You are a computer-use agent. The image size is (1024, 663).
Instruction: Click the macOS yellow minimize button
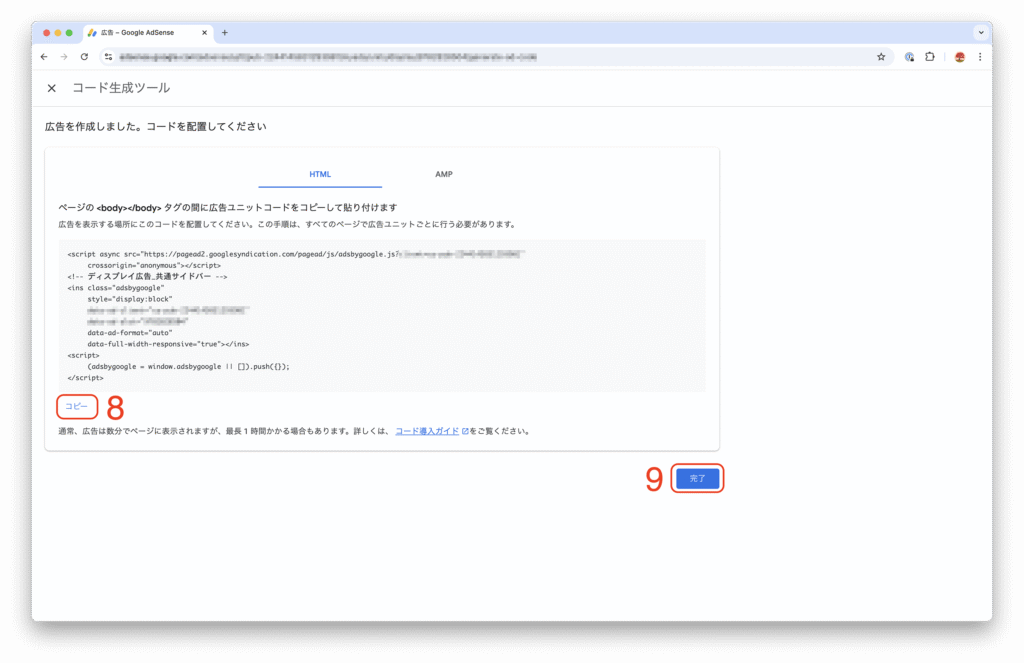[x=58, y=33]
